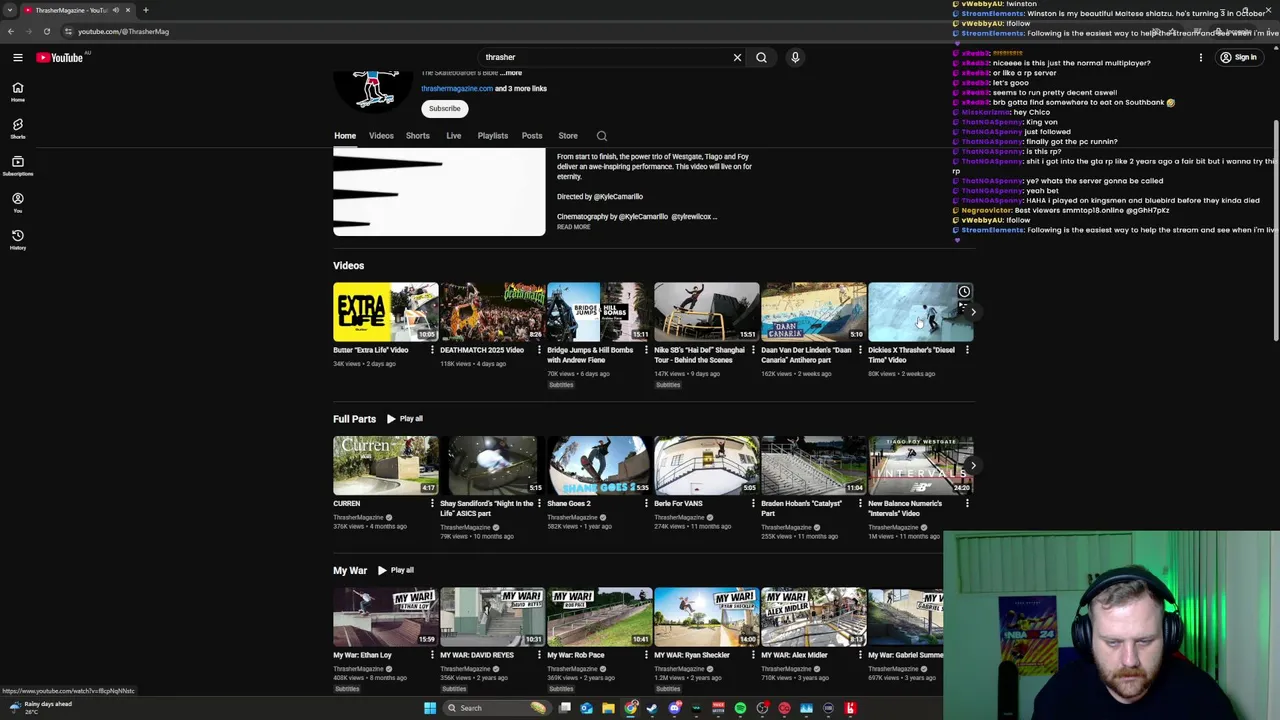Open File Explorer from taskbar

click(x=608, y=708)
